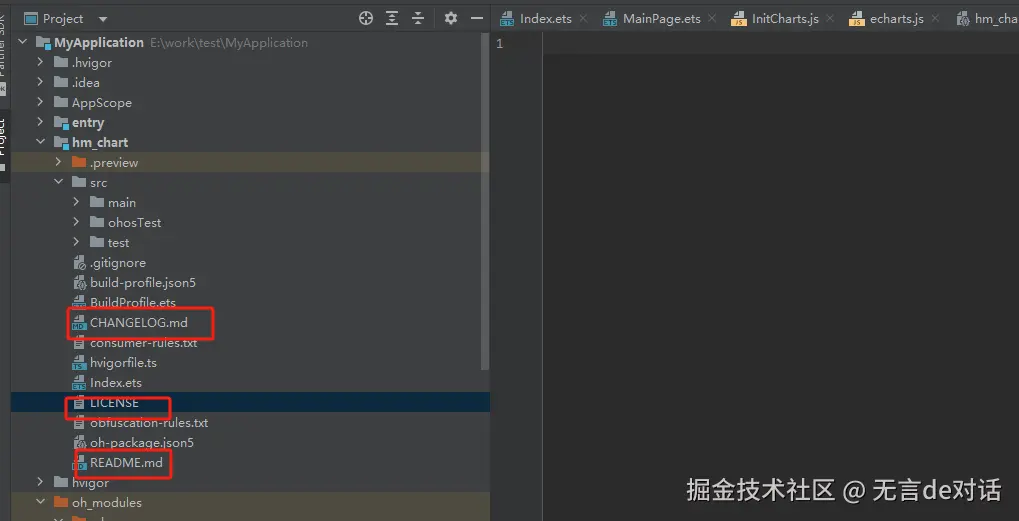Select the .gitignore file
The height and width of the screenshot is (521, 1019).
tap(250, 262)
